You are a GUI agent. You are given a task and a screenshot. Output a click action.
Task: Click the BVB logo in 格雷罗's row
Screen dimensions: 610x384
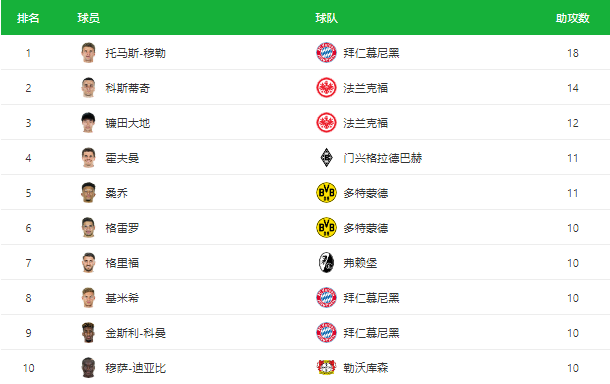coord(326,228)
